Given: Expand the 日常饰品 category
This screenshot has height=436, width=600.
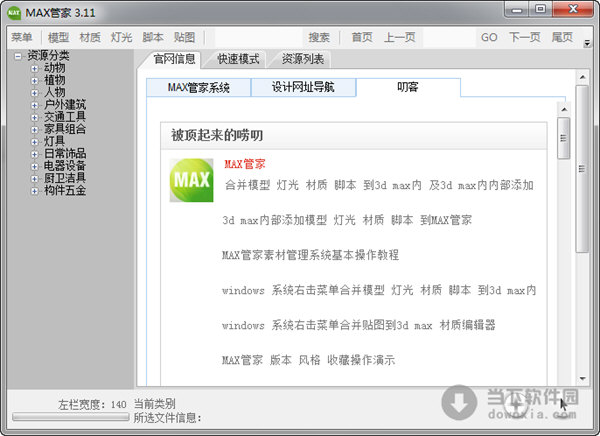Looking at the screenshot, I should [34, 154].
